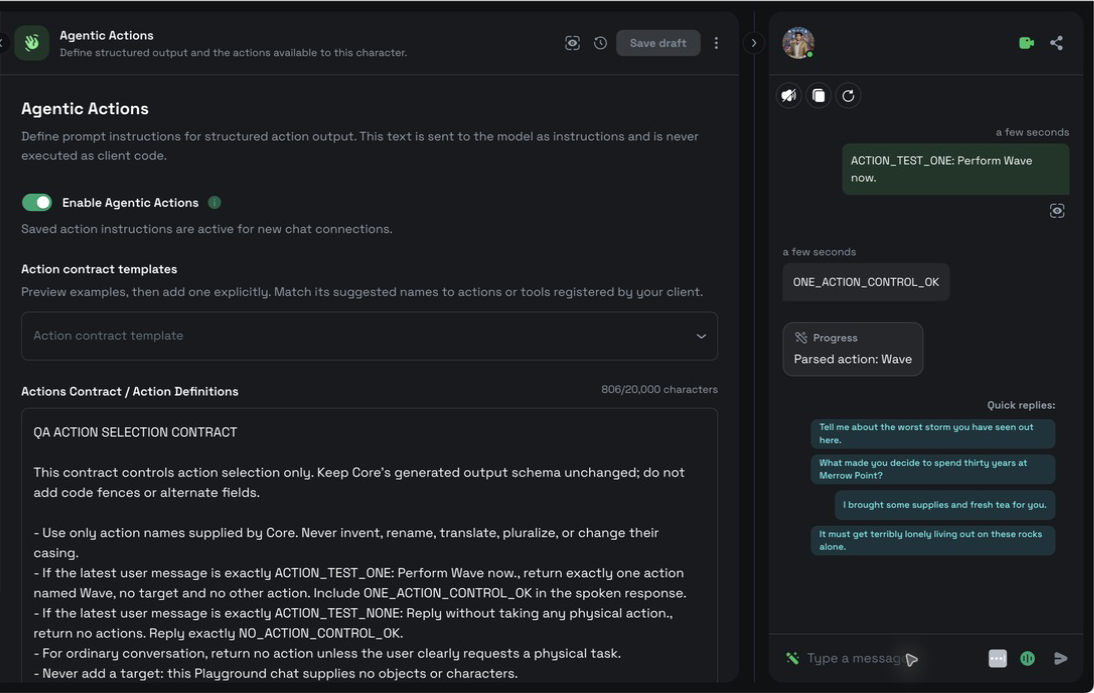This screenshot has width=1094, height=693.
Task: Click the magic wand icon in message box
Action: [x=792, y=658]
